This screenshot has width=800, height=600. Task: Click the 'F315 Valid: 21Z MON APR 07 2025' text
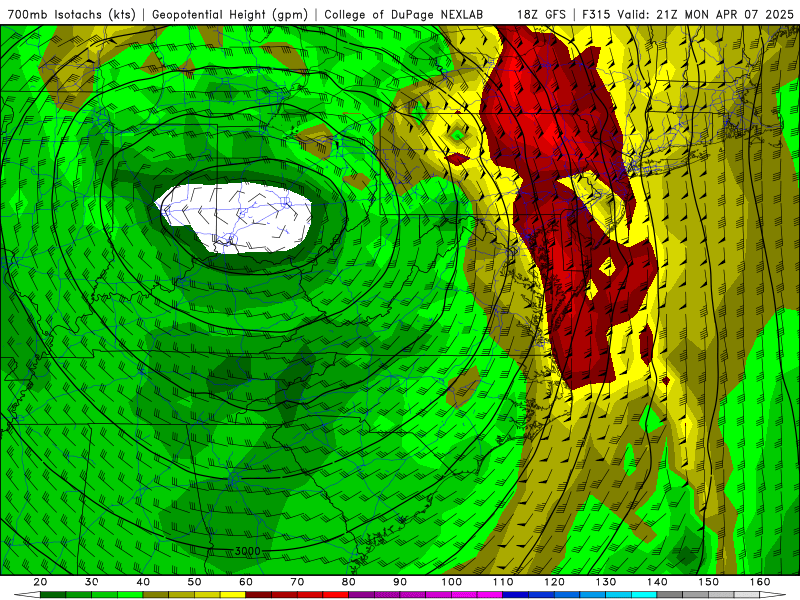click(x=688, y=14)
